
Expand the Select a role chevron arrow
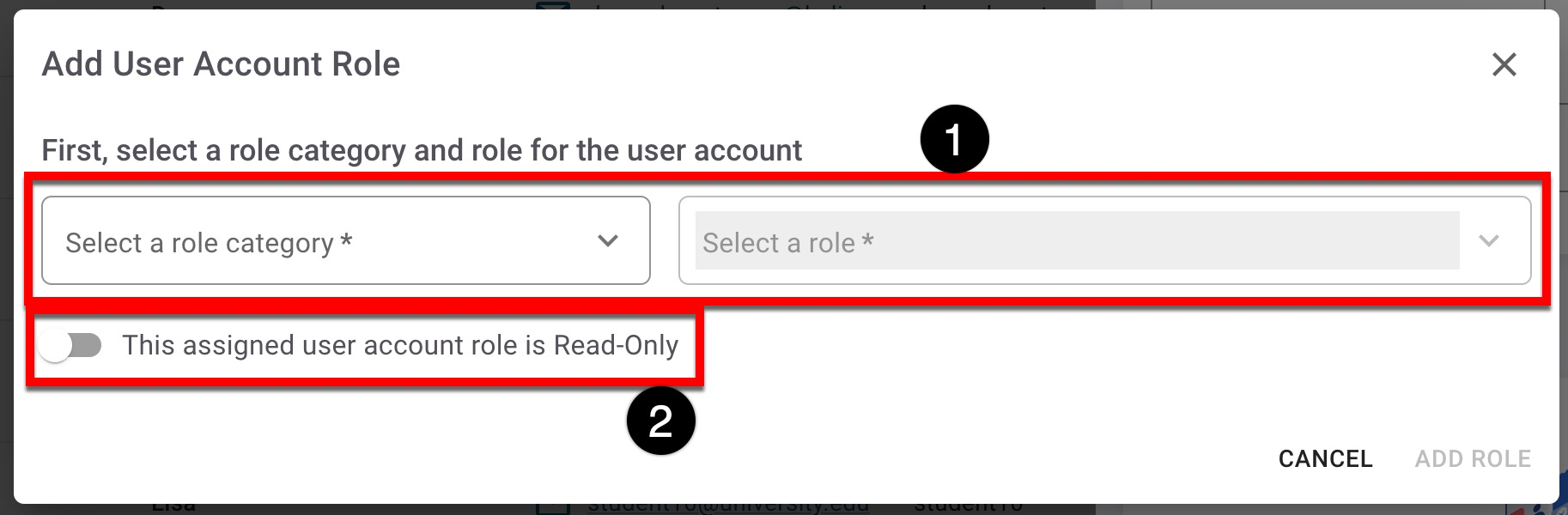tap(1489, 241)
